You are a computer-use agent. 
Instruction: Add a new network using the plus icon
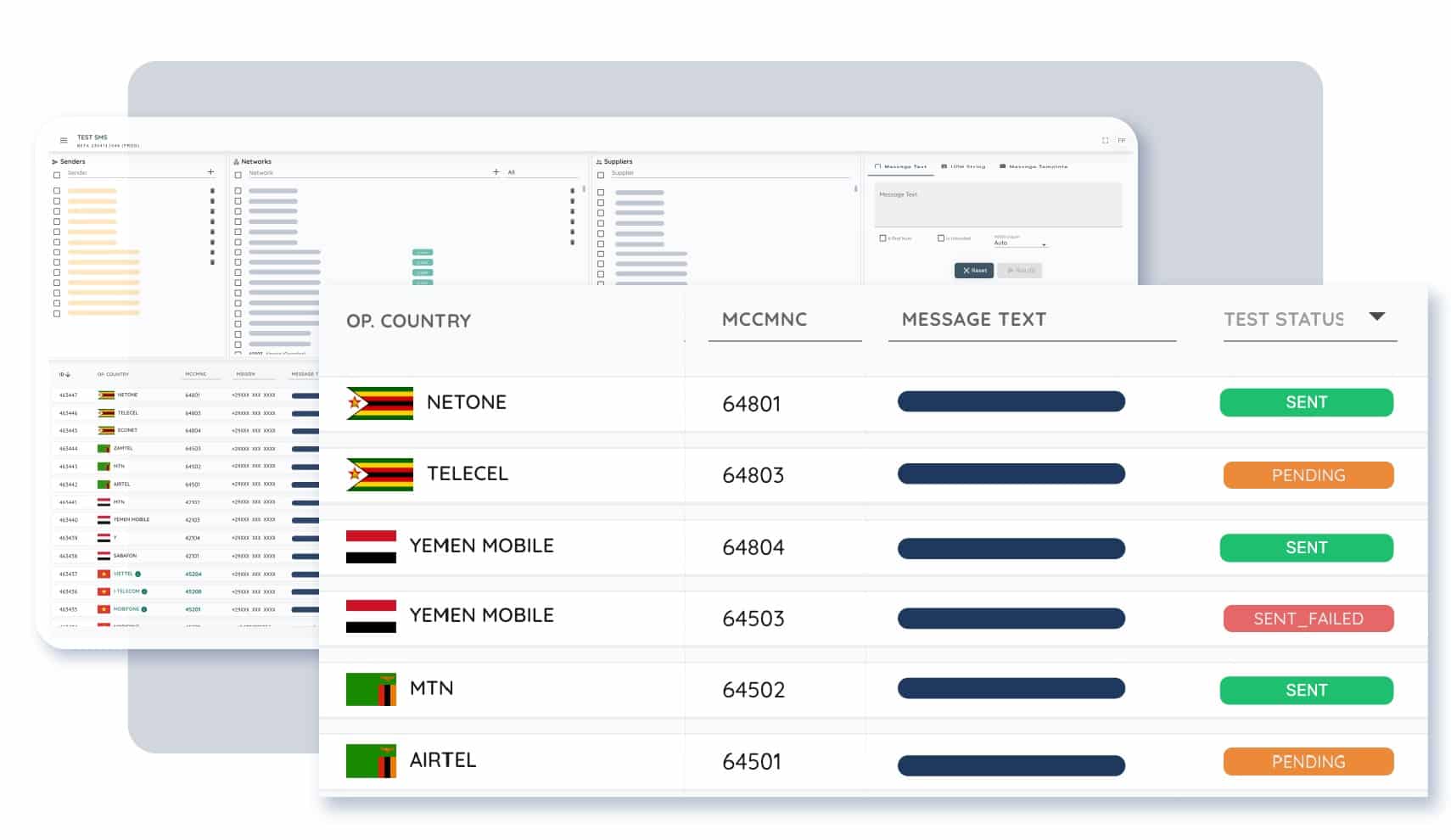[x=496, y=171]
